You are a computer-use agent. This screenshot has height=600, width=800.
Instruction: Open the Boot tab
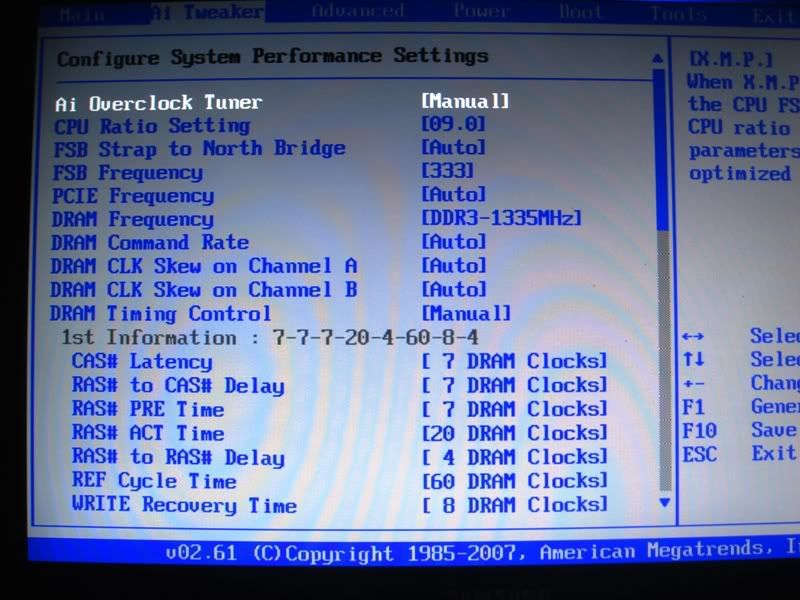pyautogui.click(x=581, y=13)
